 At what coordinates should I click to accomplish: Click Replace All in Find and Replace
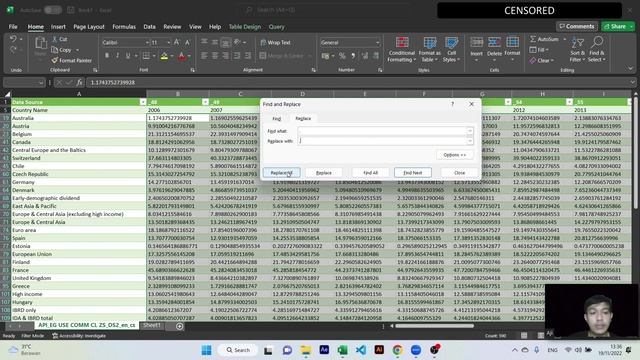(282, 173)
